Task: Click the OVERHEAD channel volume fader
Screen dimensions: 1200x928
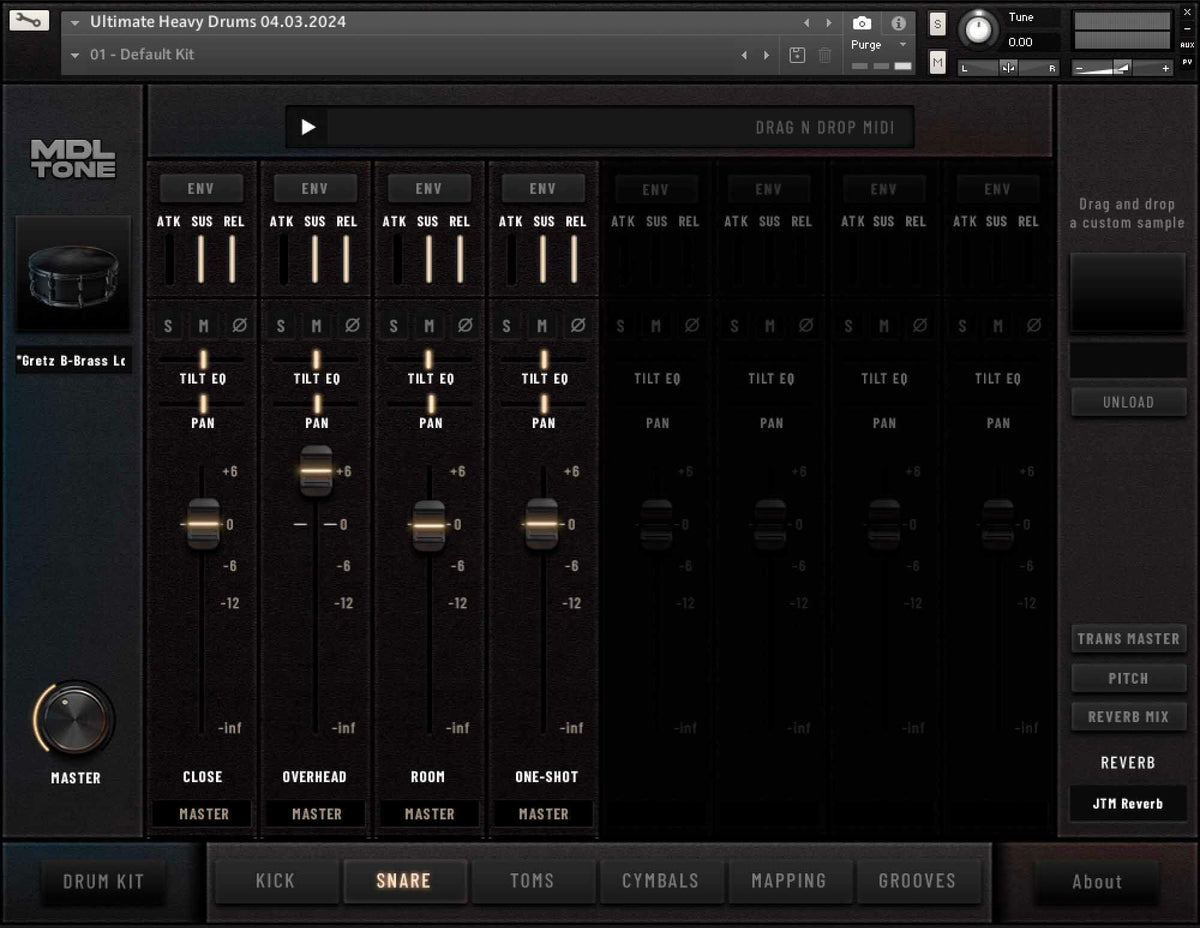Action: point(316,471)
